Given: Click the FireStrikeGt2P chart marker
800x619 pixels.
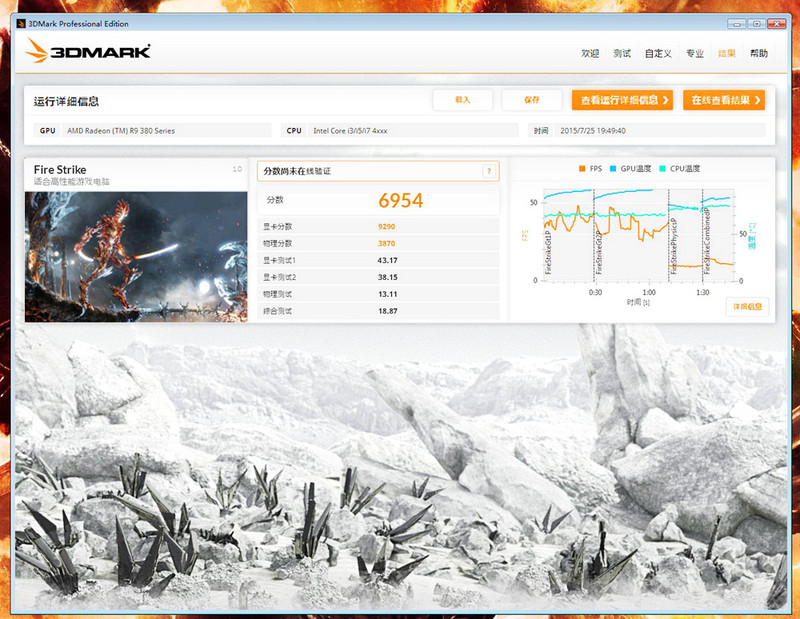Looking at the screenshot, I should pos(599,252).
